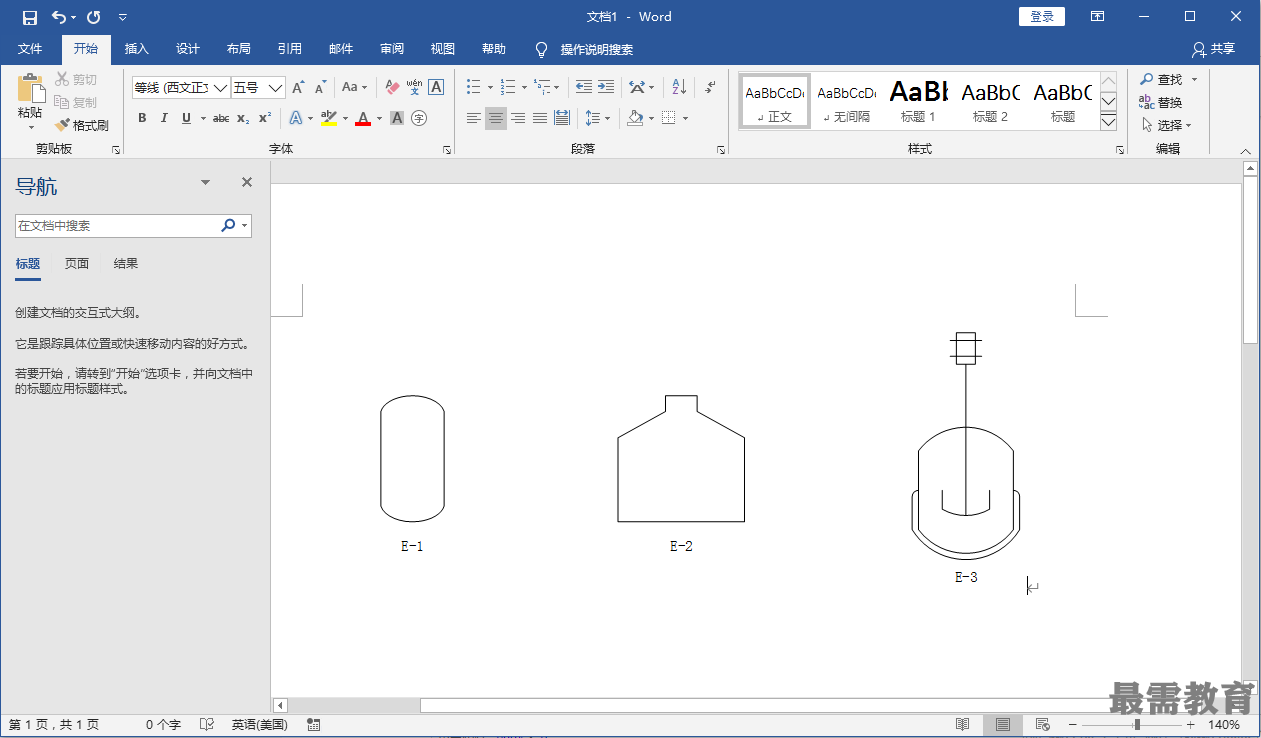Open the numbering list dropdown arrow
This screenshot has height=738, width=1261.
tap(524, 88)
